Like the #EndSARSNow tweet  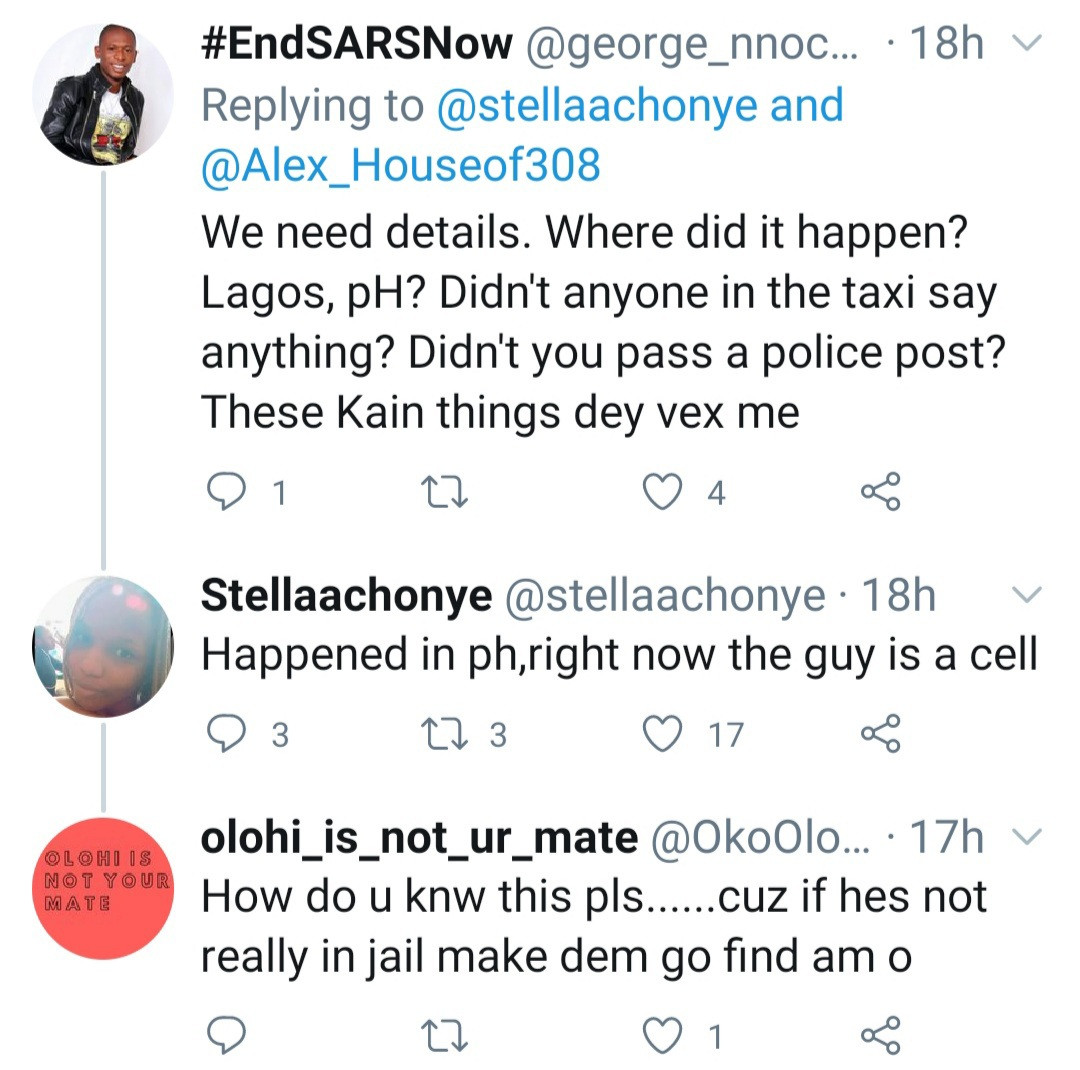pyautogui.click(x=661, y=491)
